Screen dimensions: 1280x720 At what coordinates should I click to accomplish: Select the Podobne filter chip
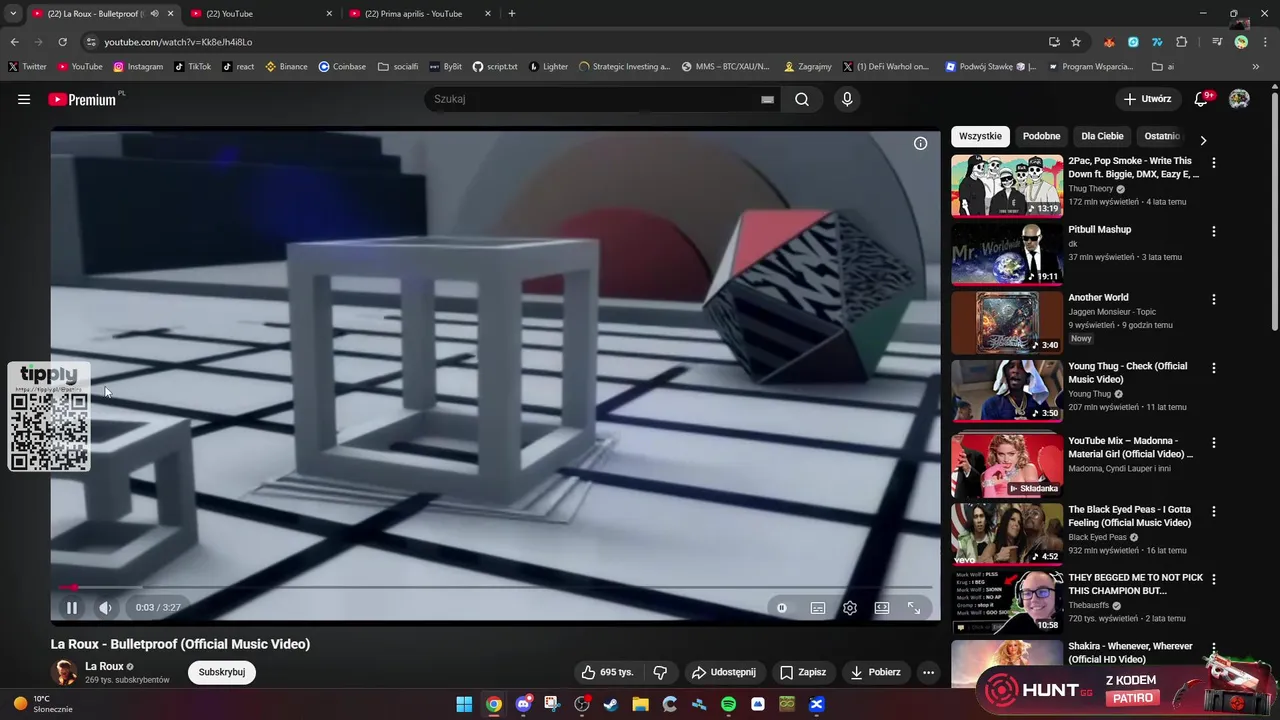click(x=1041, y=136)
